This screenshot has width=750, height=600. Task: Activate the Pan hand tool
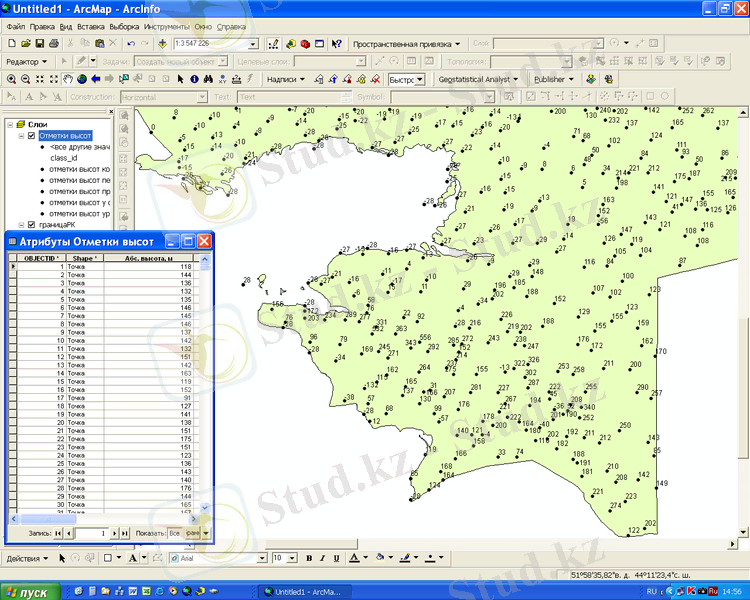[x=67, y=79]
